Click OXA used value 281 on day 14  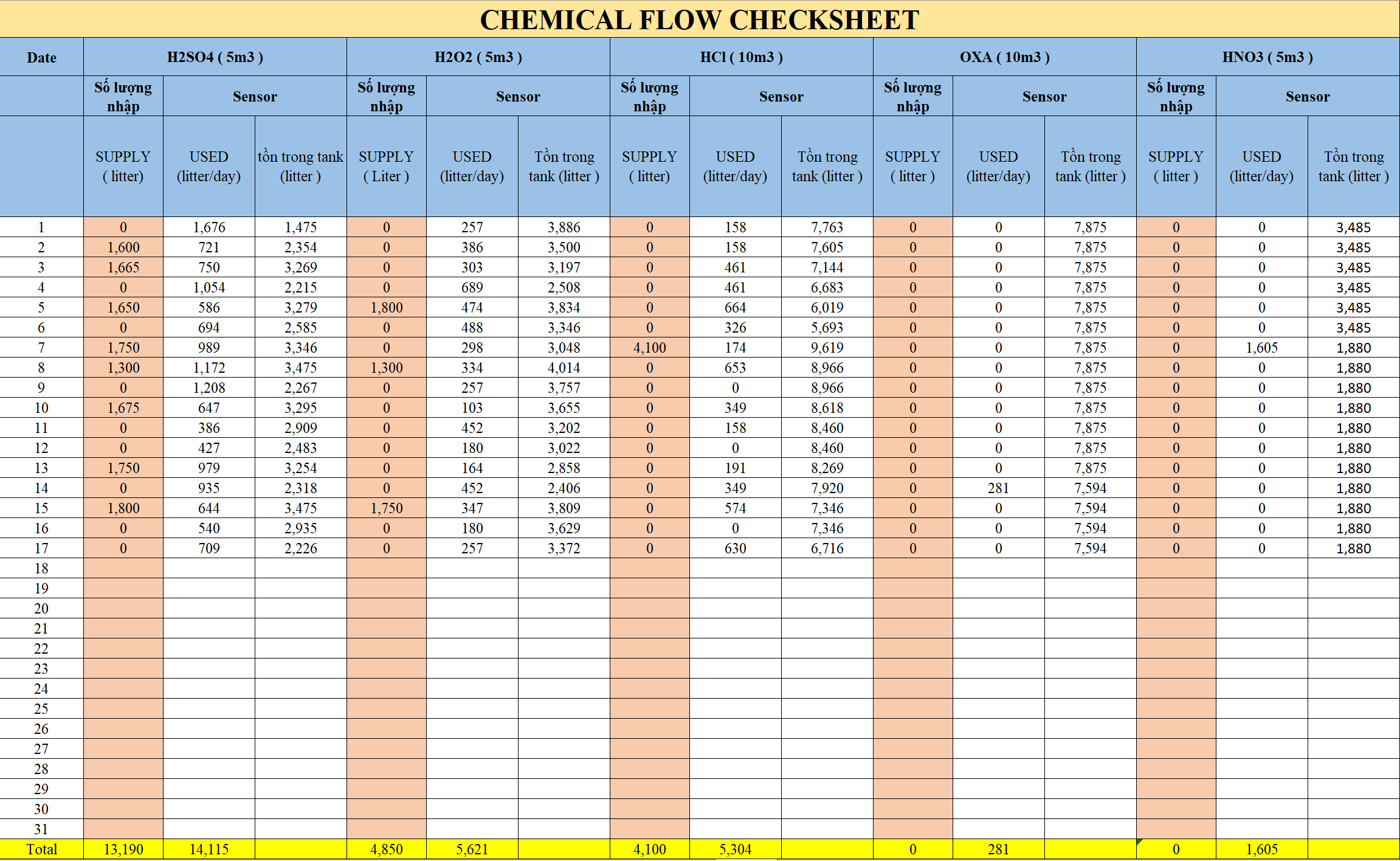pyautogui.click(x=999, y=488)
